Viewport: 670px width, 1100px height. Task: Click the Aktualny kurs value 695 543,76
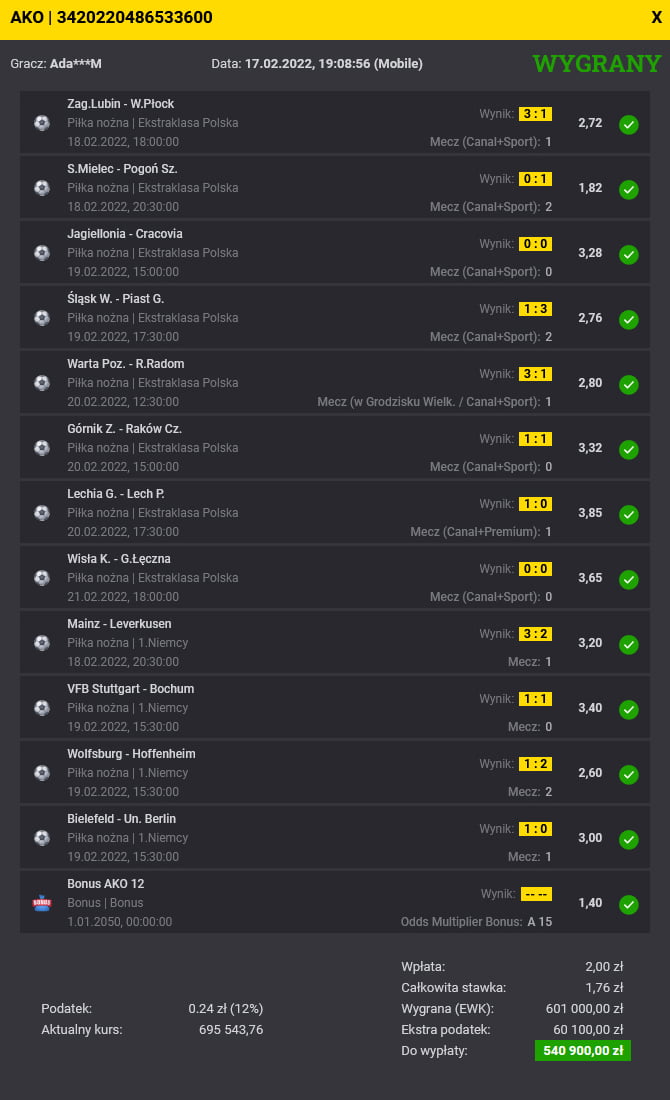pos(231,1029)
